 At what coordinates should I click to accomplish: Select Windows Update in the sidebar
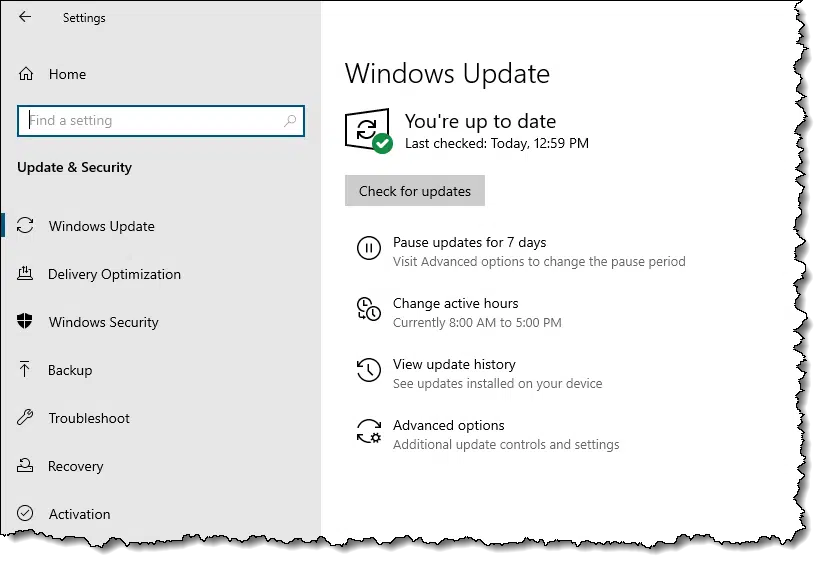102,226
